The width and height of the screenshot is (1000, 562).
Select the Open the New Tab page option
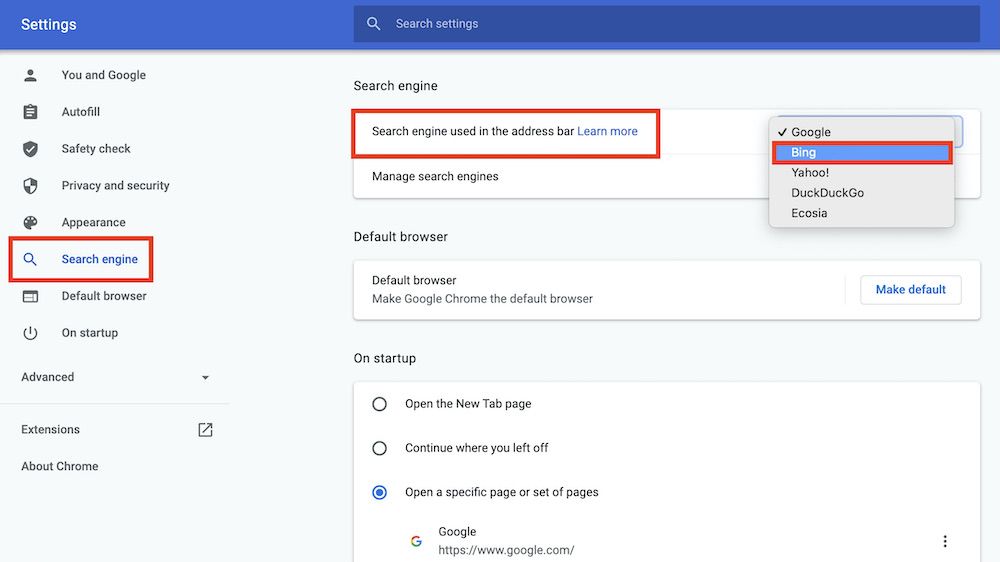[380, 404]
